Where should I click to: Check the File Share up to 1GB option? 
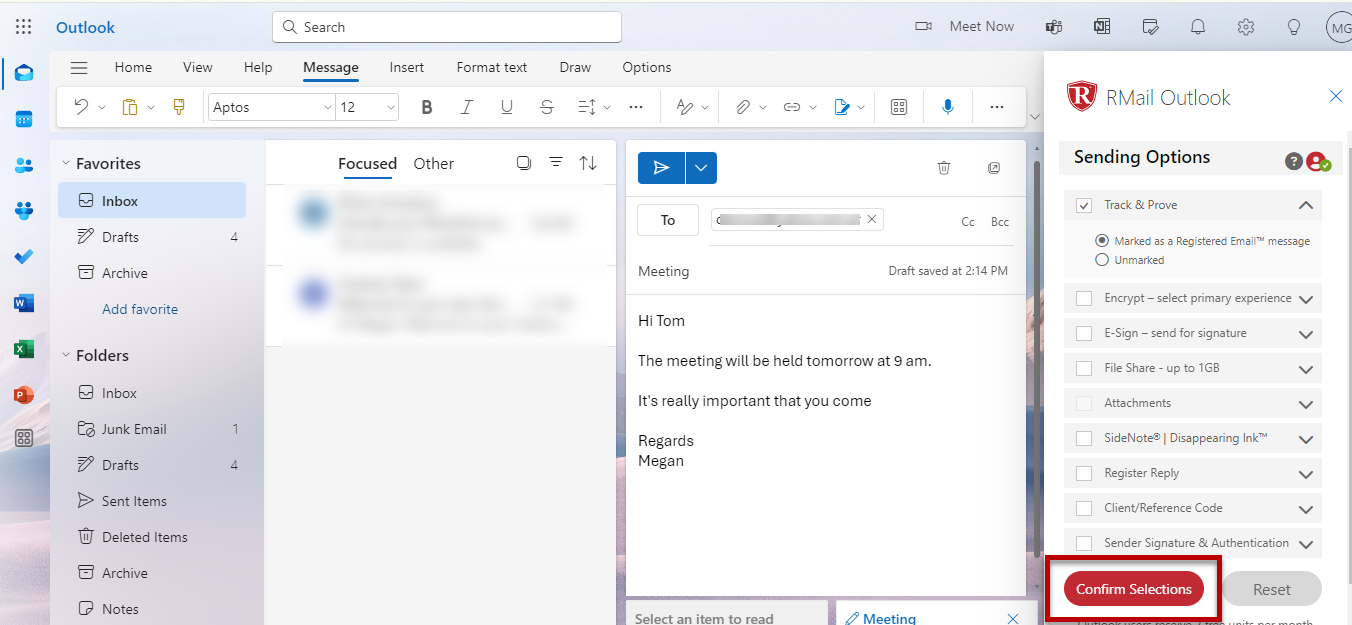(x=1084, y=368)
